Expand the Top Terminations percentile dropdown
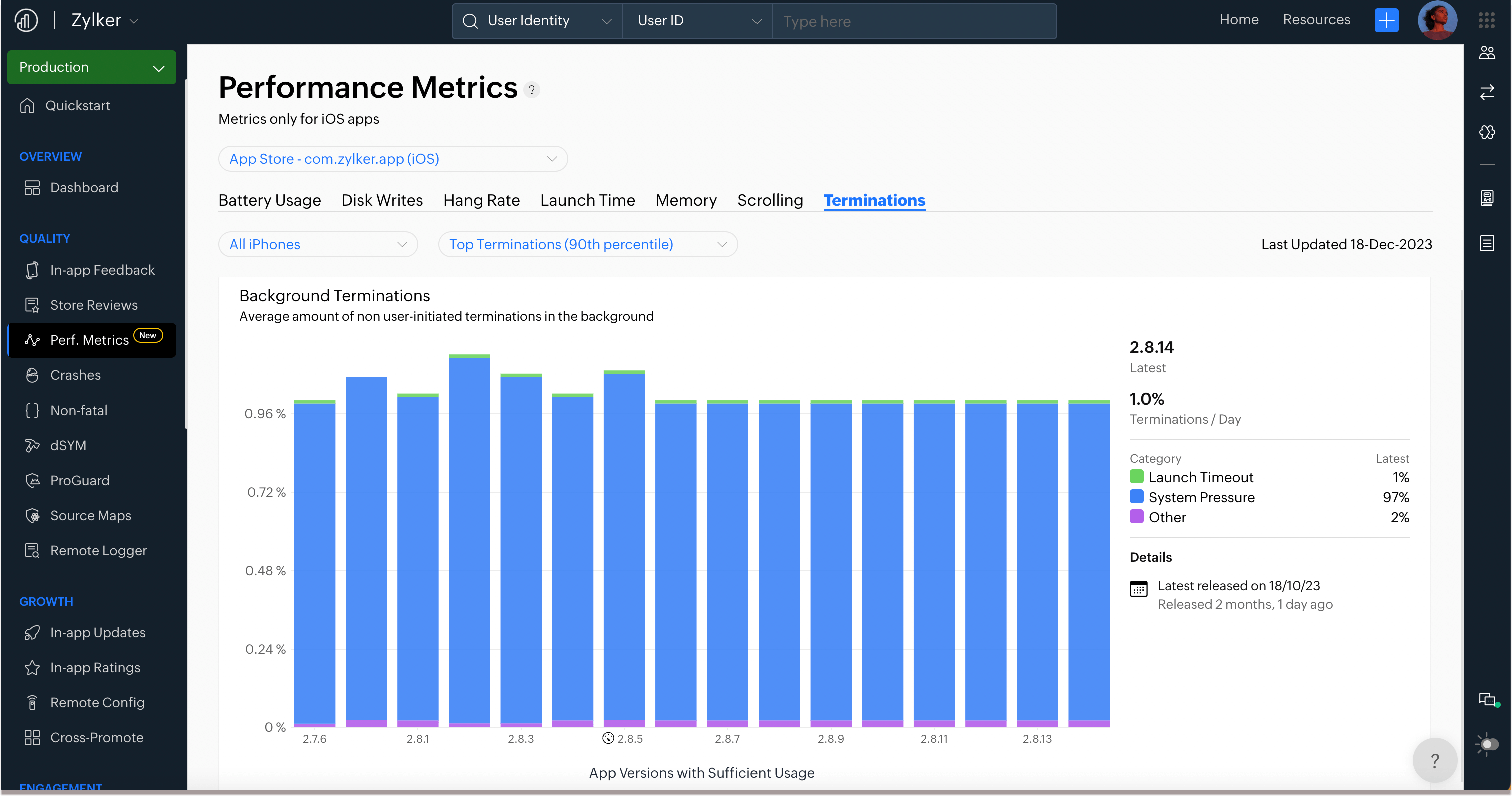The height and width of the screenshot is (796, 1512). click(x=587, y=244)
